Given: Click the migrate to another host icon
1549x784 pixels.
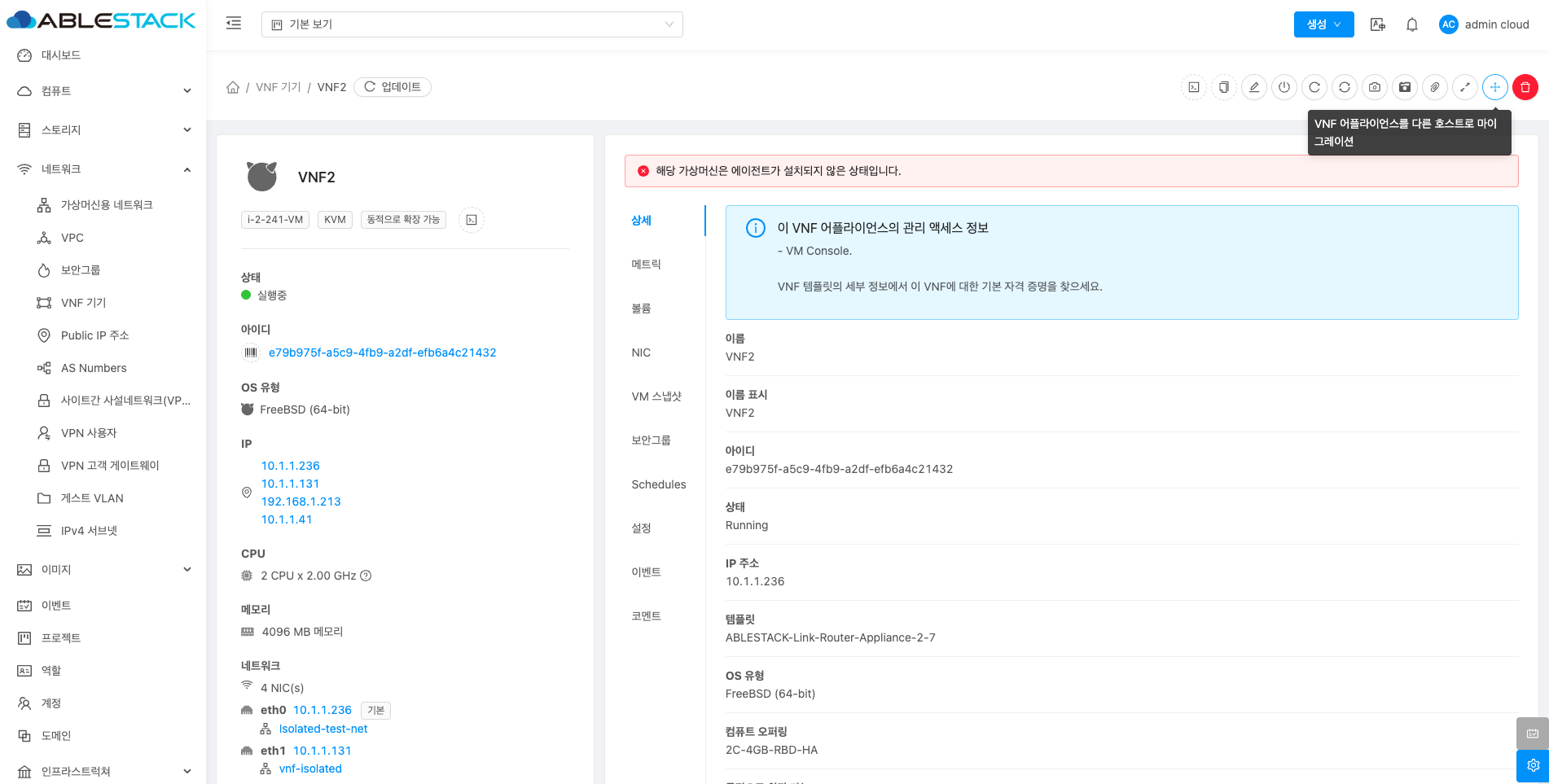Looking at the screenshot, I should pos(1495,87).
